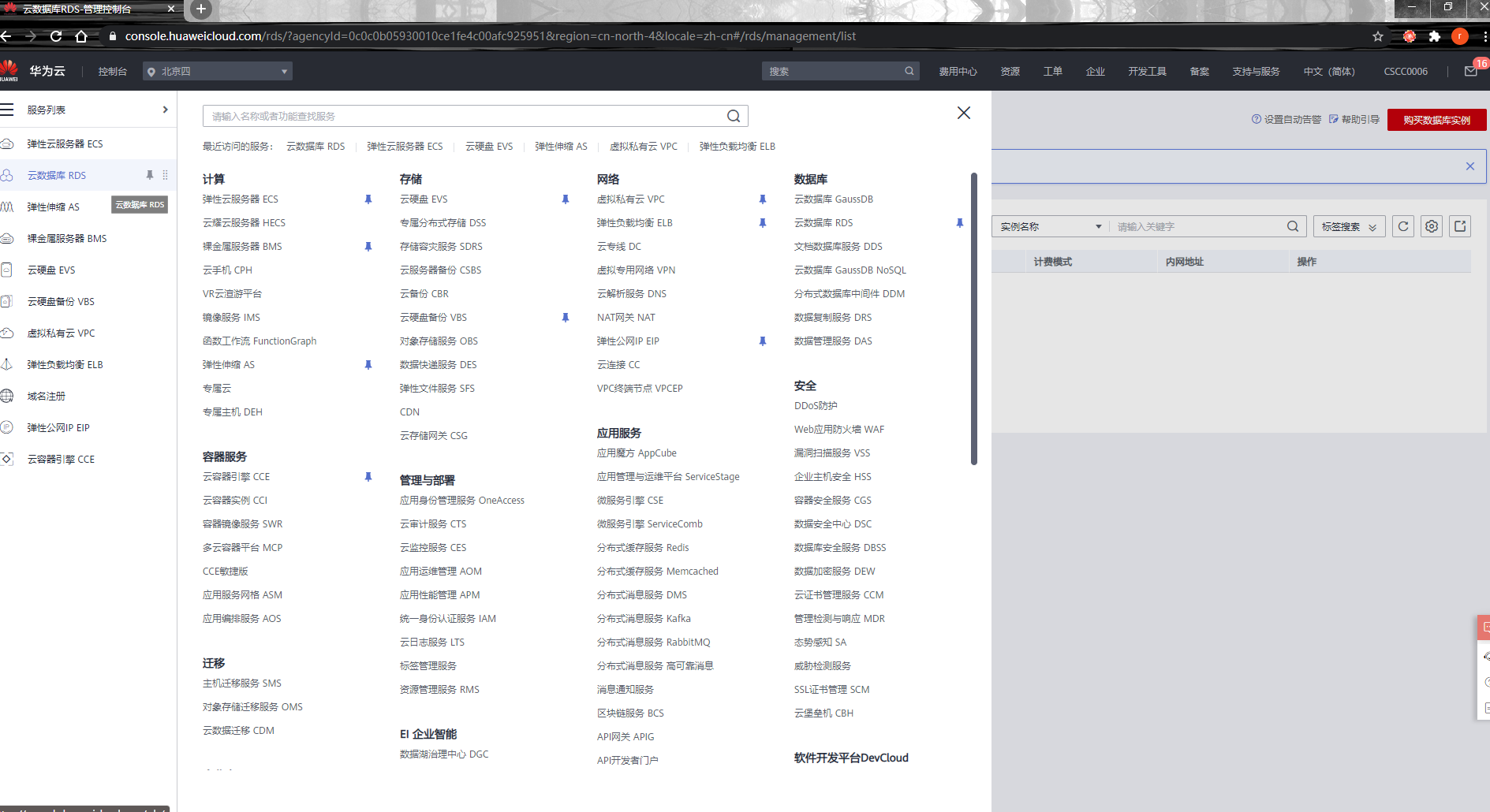Viewport: 1490px width, 812px height.
Task: Unpin 云容器引擎 CCE in 容器服务 list
Action: point(368,477)
